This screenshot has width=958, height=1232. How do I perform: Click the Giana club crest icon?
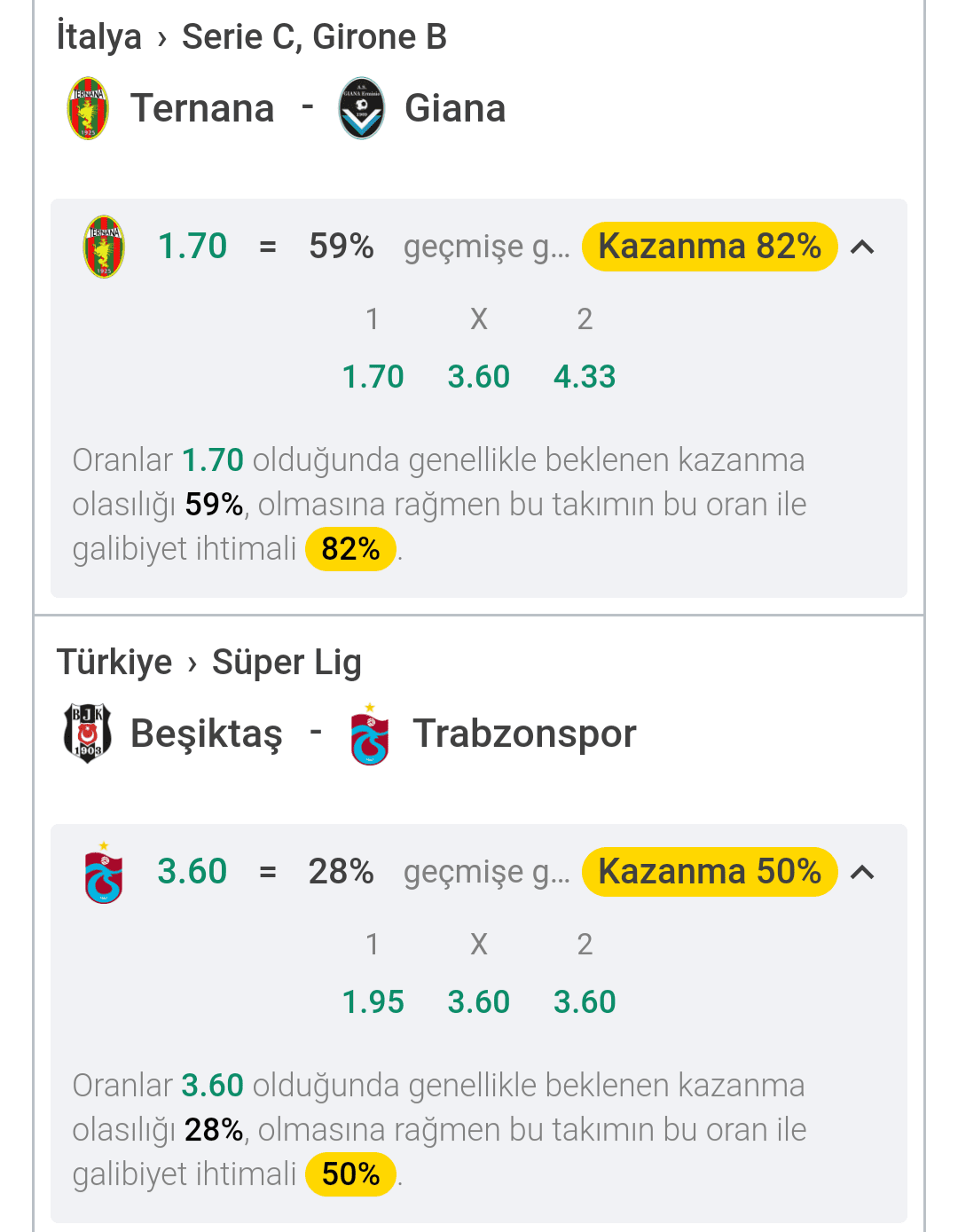tap(362, 108)
